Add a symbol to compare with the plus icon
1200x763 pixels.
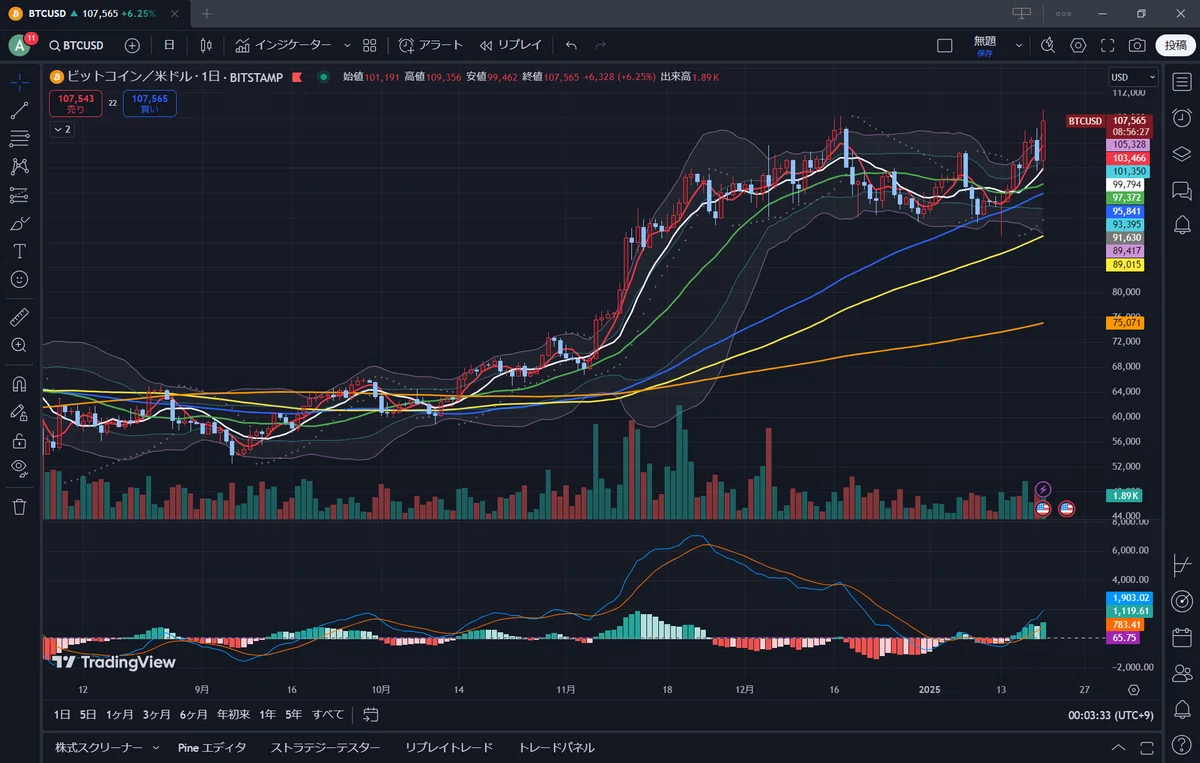[132, 45]
